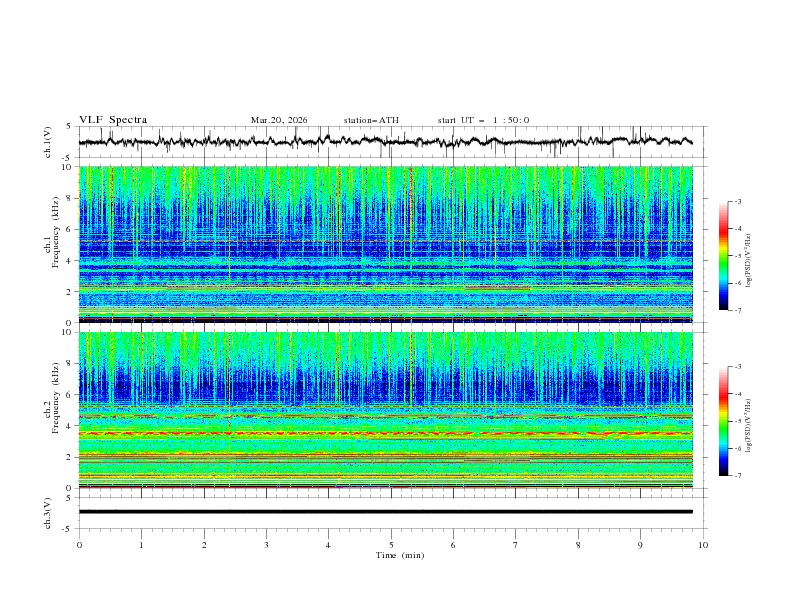Click the time axis tick label '8'
The width and height of the screenshot is (792, 612).
tap(578, 545)
